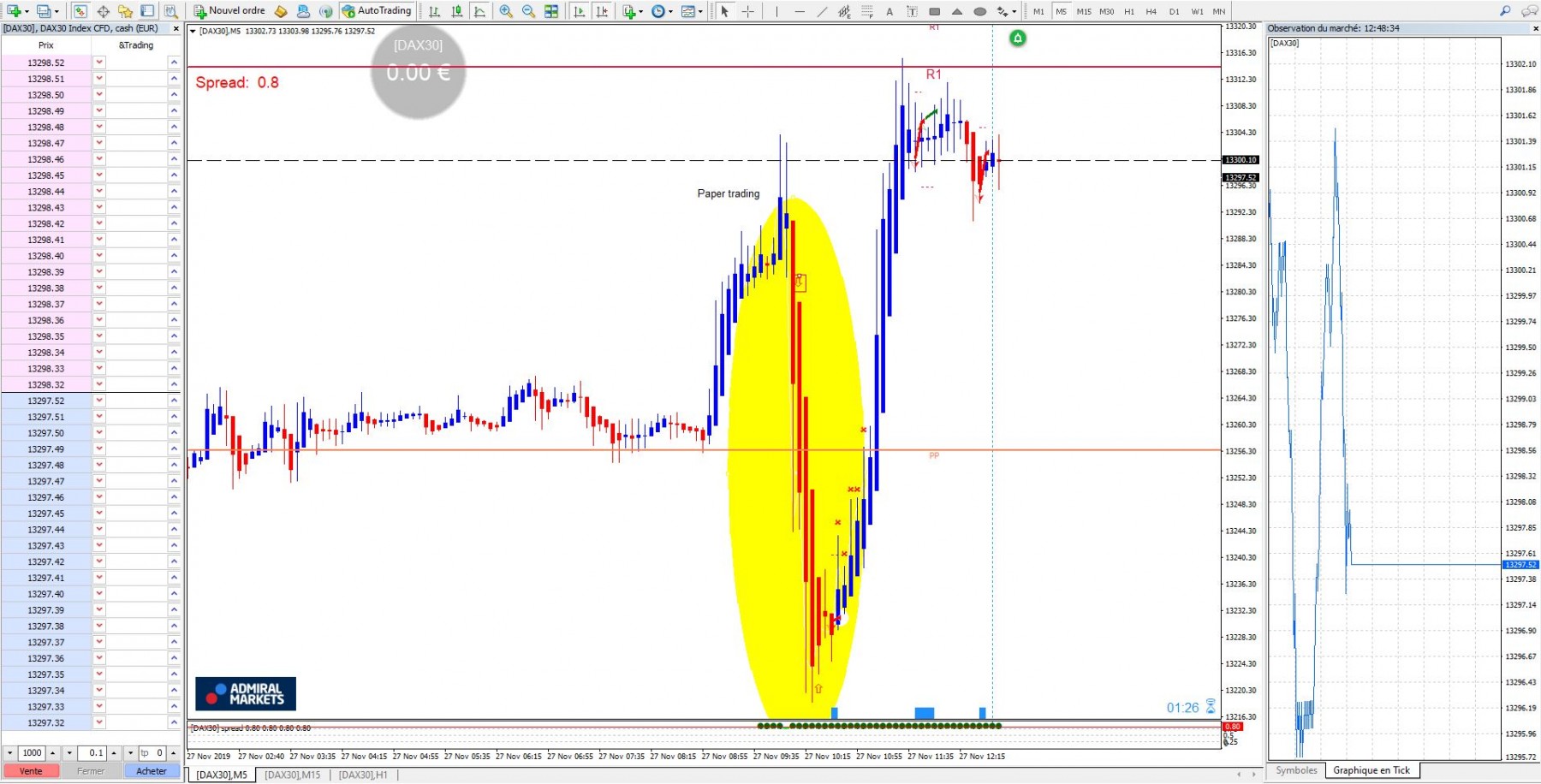Viewport: 1541px width, 784px height.
Task: Select the cursor arrow tool
Action: point(724,11)
